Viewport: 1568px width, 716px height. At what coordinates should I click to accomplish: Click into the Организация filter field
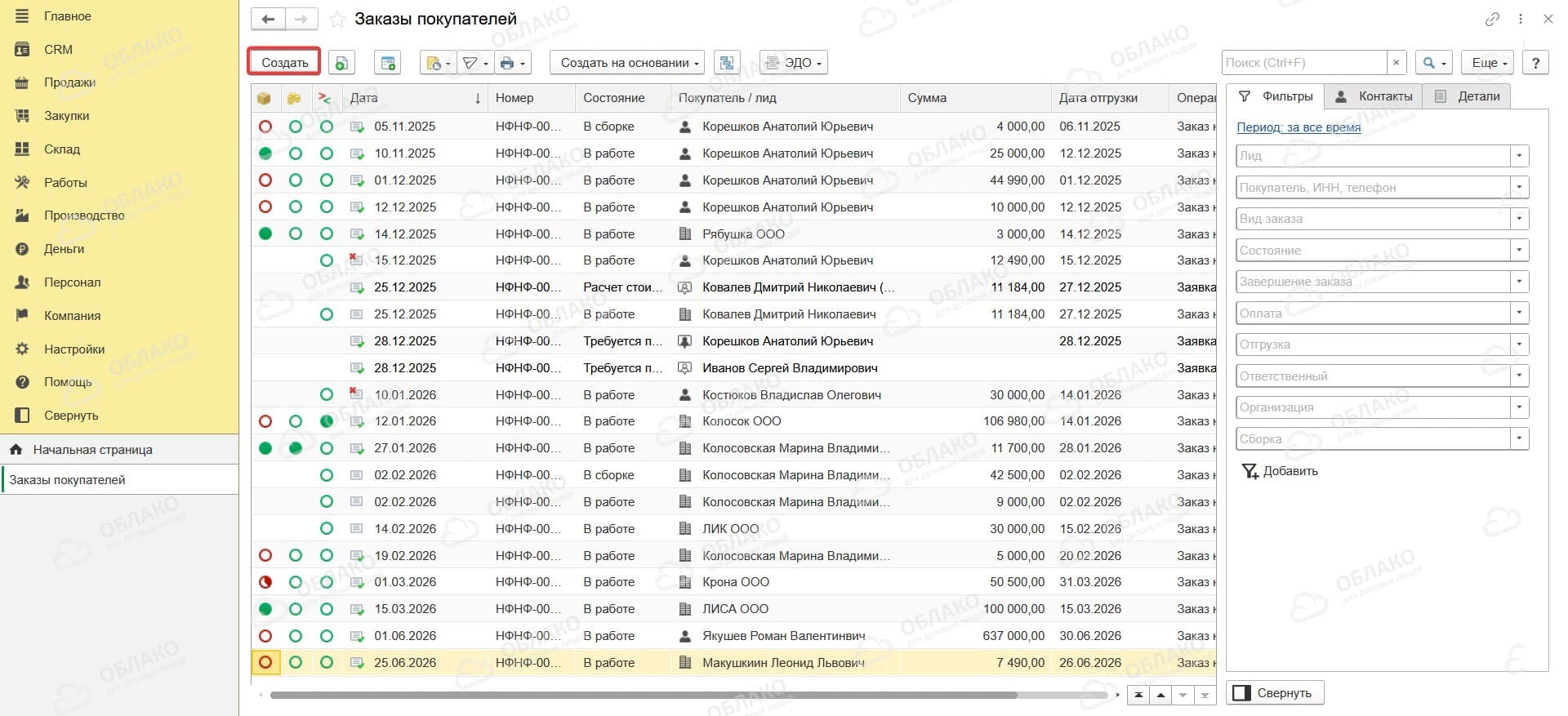coord(1373,407)
